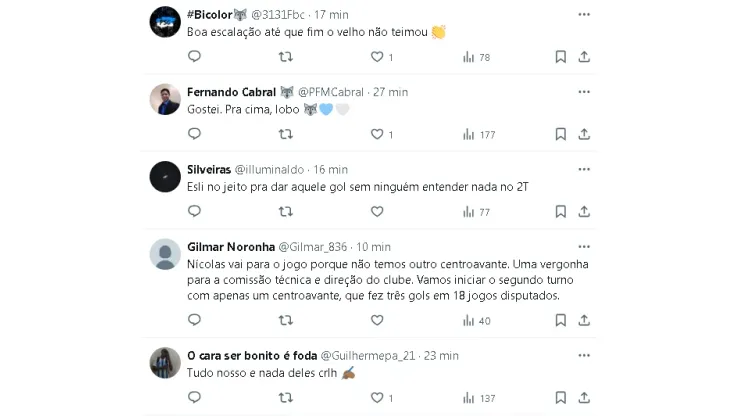Retweet Fernando Cabral's tweet
Screen dimensions: 740x416
(286, 134)
